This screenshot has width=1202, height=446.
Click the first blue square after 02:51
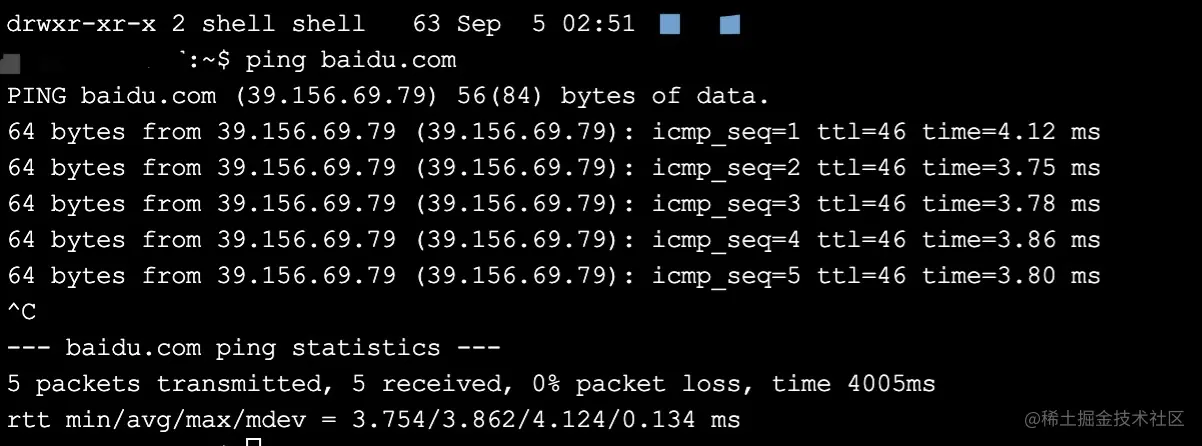[x=670, y=24]
